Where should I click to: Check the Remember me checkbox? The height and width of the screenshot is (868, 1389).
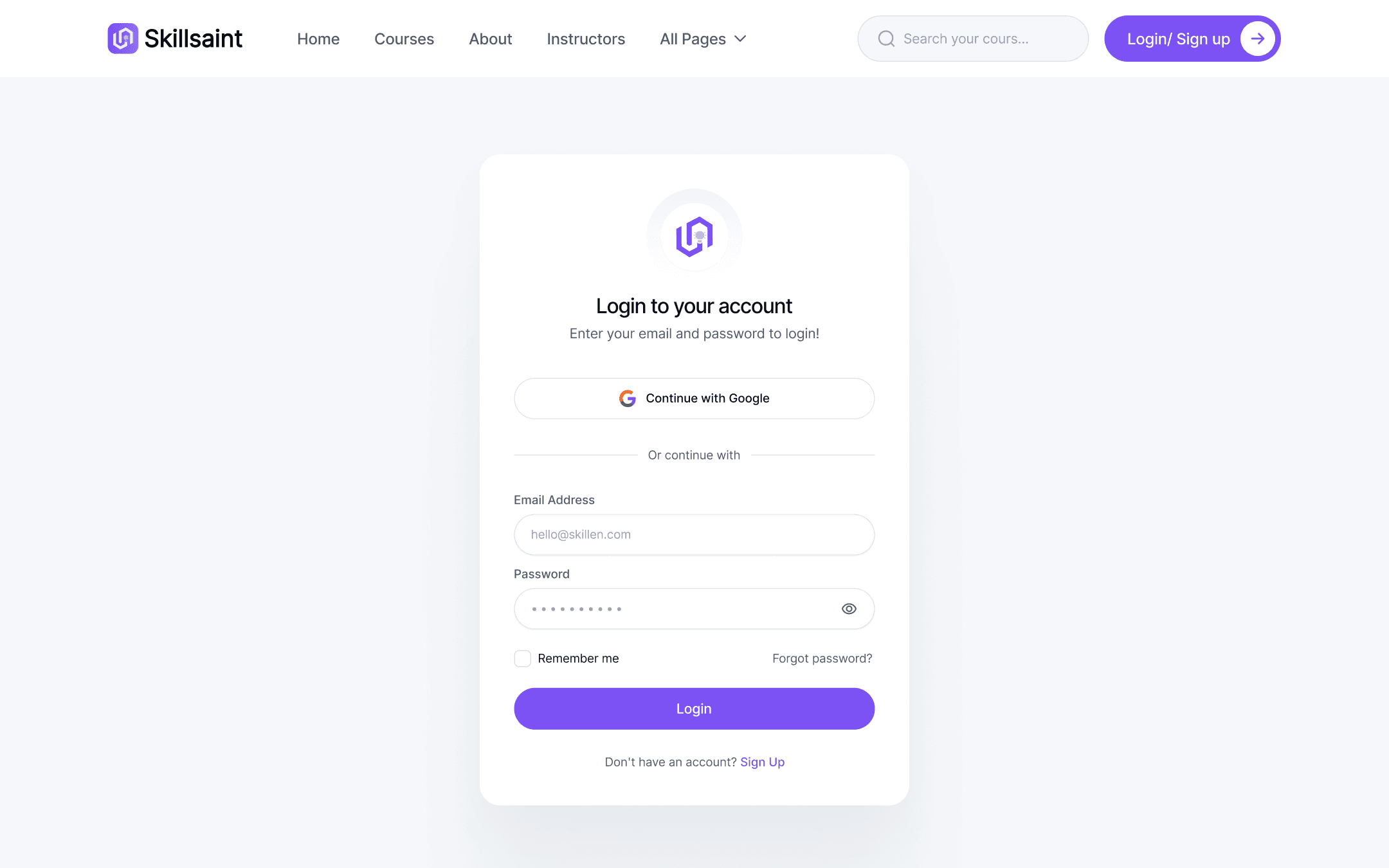pos(523,658)
